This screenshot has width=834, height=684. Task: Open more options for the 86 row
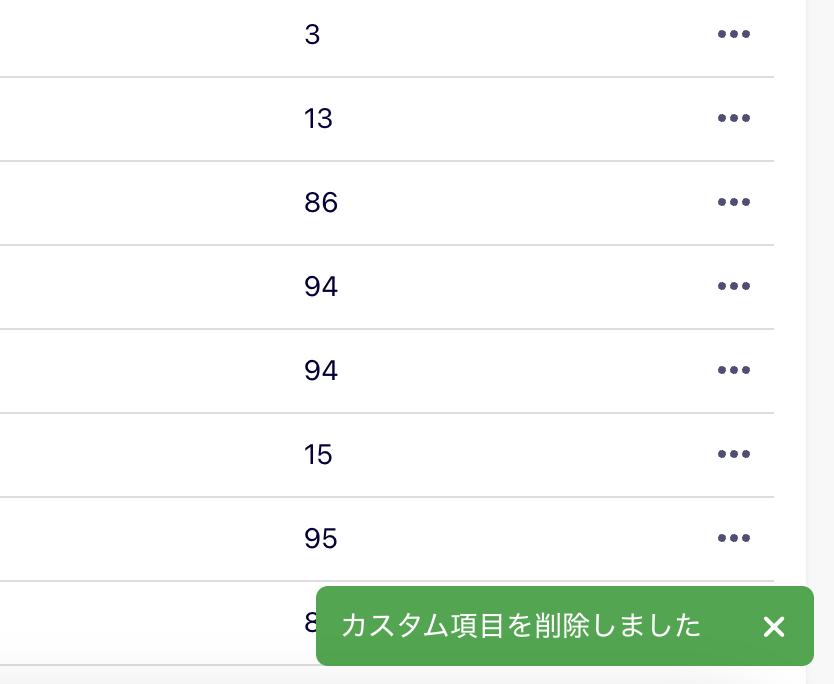[x=733, y=202]
